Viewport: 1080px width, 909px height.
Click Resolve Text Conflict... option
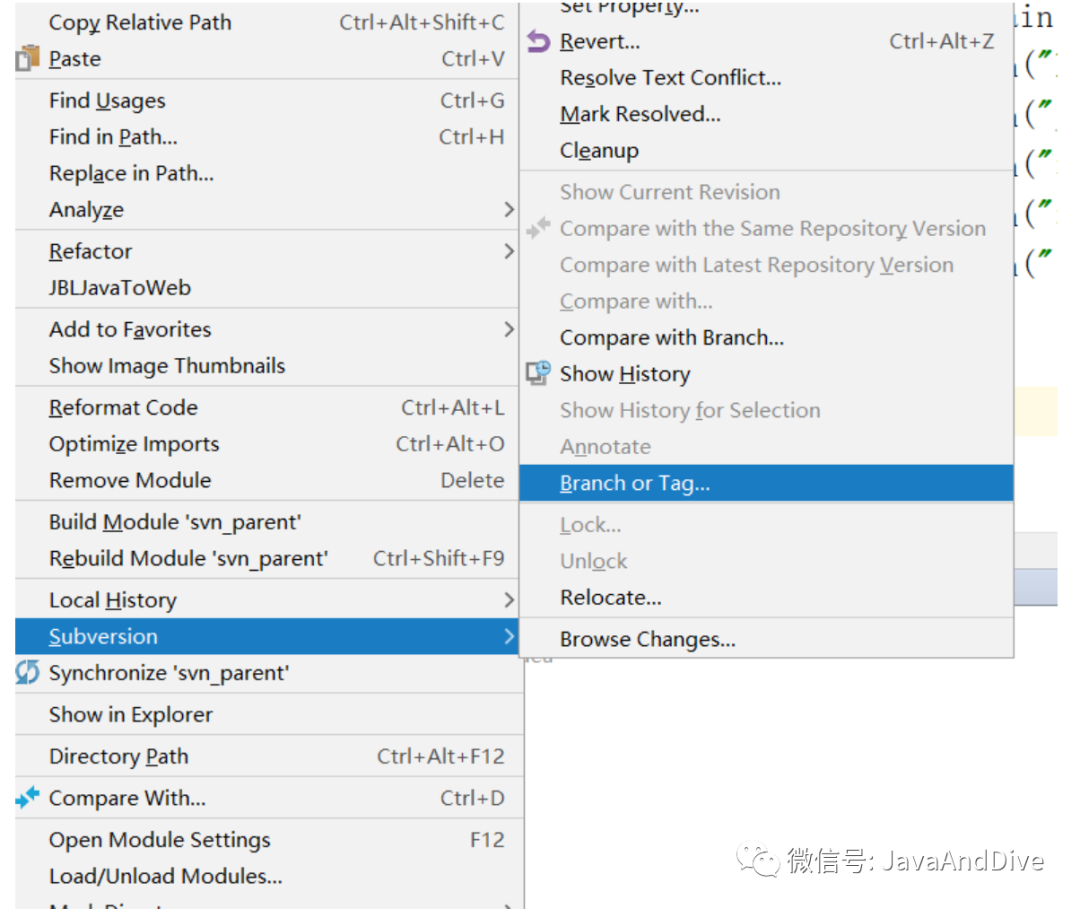[671, 78]
